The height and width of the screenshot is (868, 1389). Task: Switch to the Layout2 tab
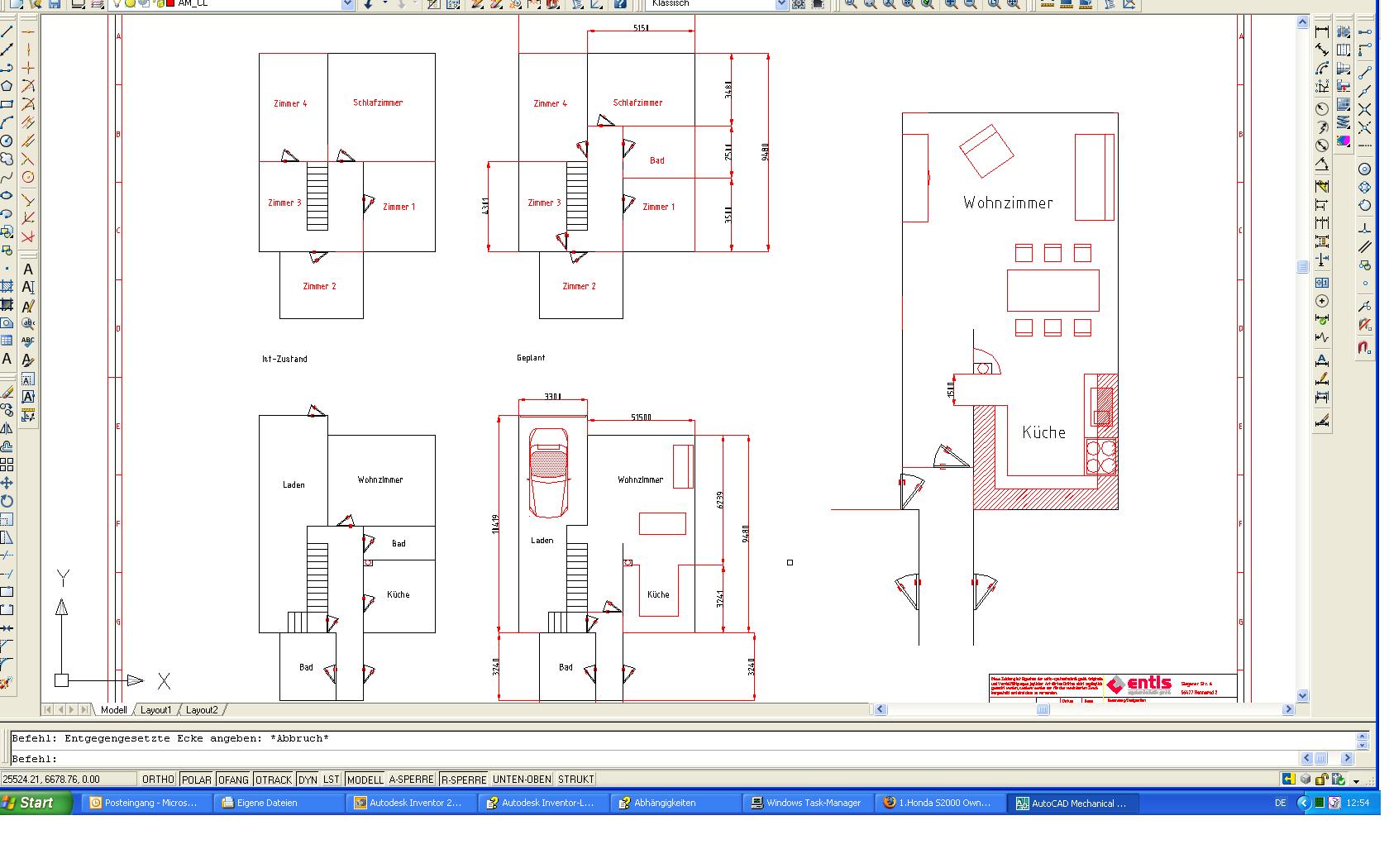202,710
